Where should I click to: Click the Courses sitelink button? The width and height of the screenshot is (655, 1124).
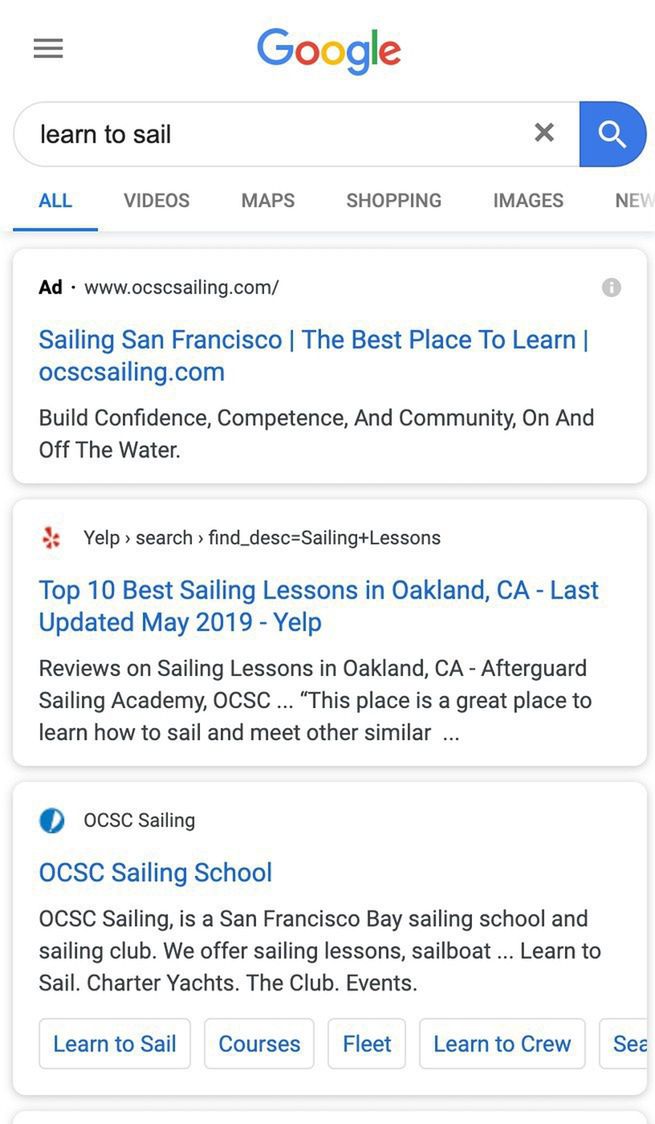(x=259, y=1044)
